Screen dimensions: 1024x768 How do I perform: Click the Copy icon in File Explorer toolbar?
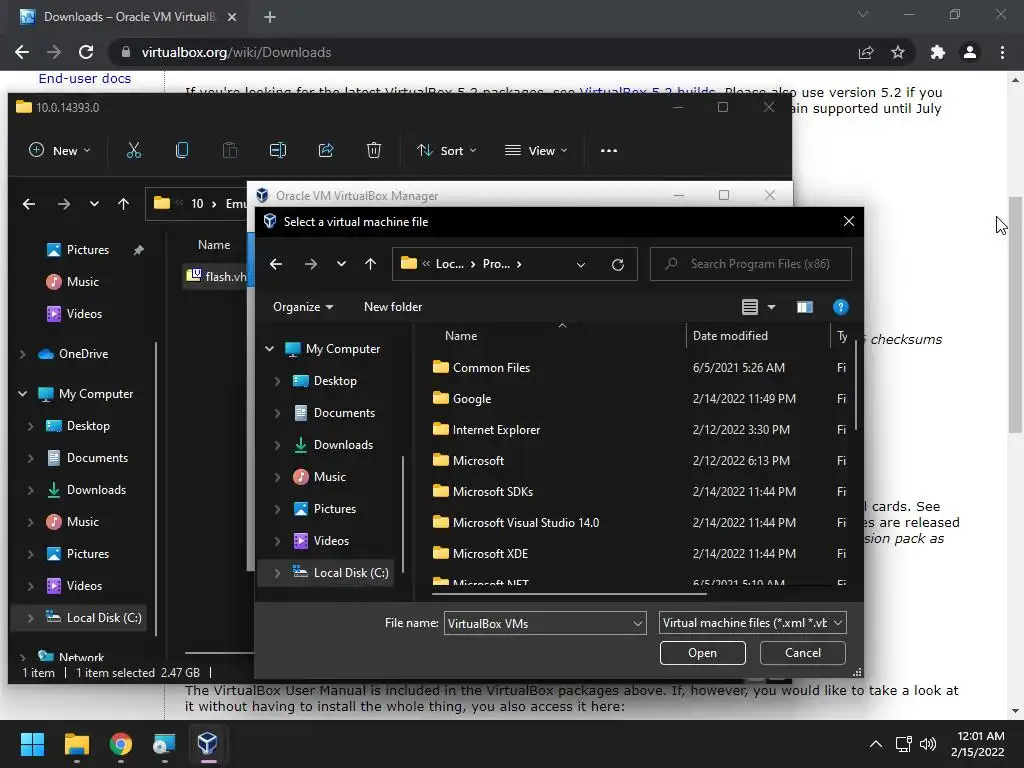click(x=182, y=151)
